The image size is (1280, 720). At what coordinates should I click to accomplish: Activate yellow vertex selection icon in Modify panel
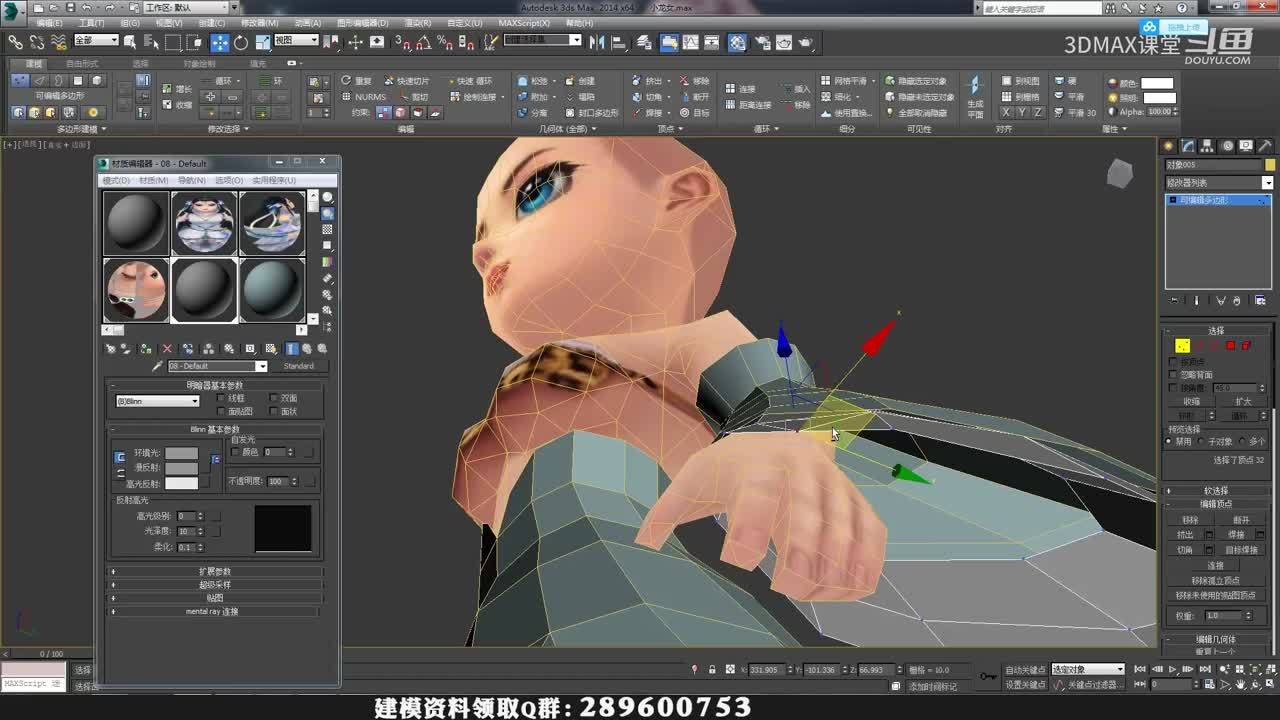pos(1182,346)
